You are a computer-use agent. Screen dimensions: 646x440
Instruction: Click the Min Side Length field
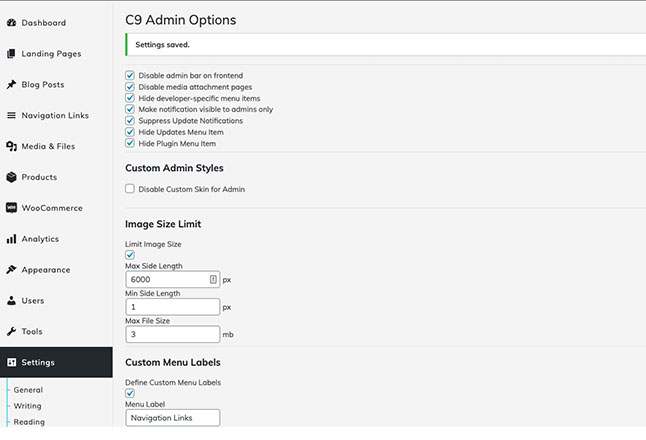(x=173, y=307)
